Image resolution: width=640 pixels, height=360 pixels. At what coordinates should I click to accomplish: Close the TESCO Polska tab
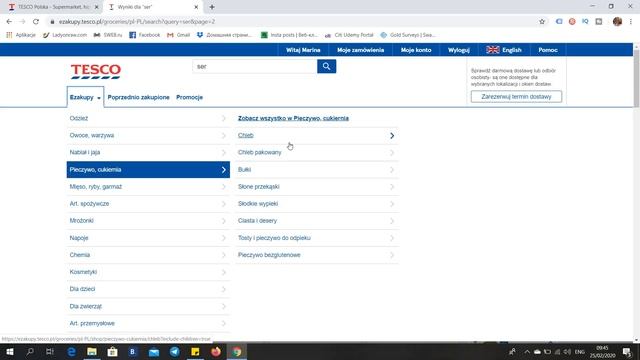pyautogui.click(x=97, y=7)
